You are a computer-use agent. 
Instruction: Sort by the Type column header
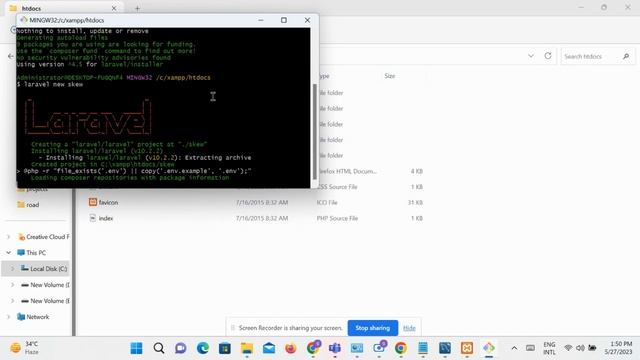coord(324,76)
